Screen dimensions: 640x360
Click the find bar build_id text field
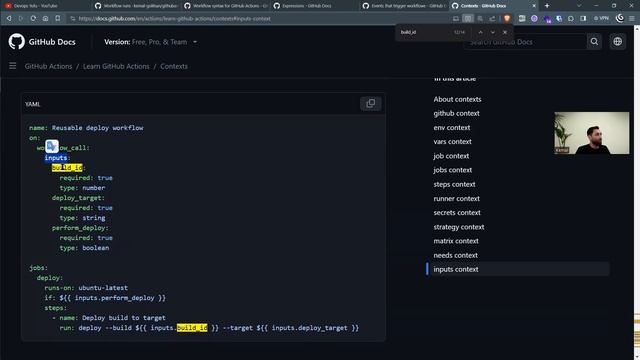[424, 32]
